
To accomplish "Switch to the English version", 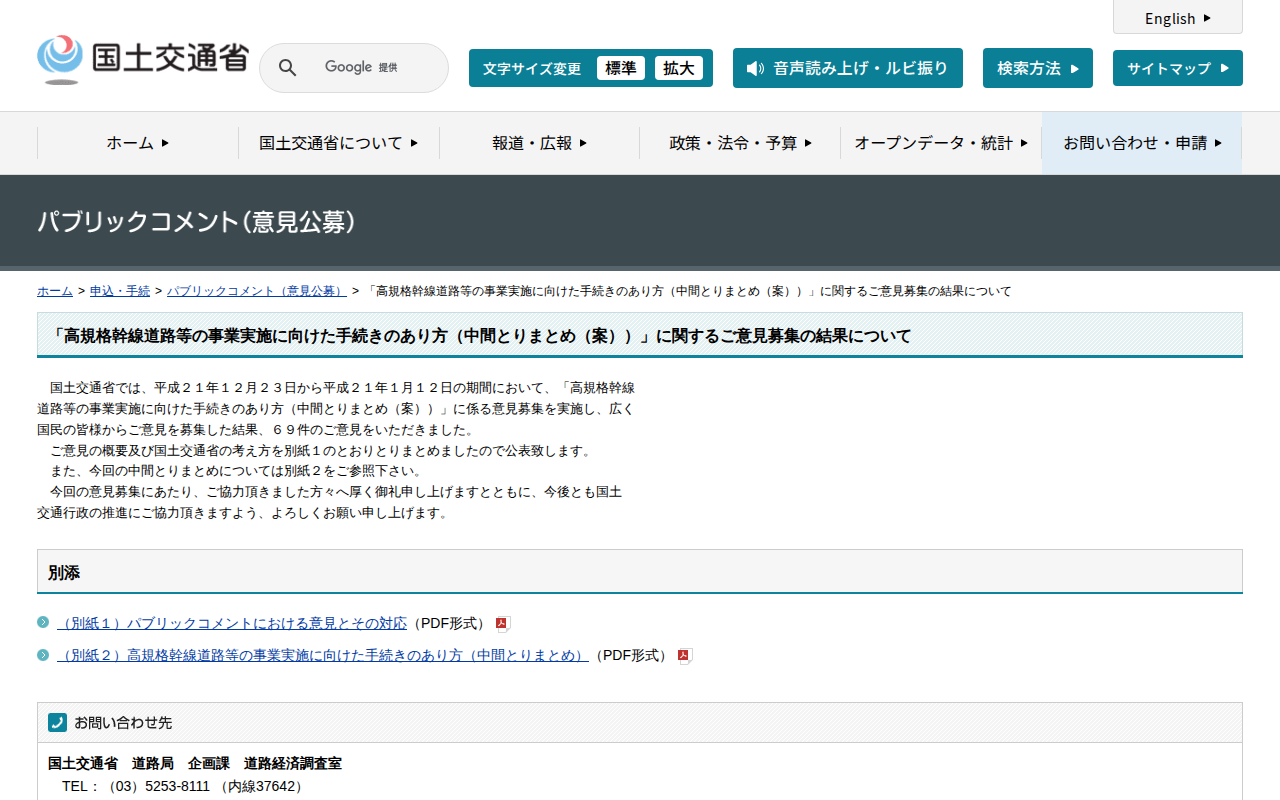I will pyautogui.click(x=1177, y=18).
